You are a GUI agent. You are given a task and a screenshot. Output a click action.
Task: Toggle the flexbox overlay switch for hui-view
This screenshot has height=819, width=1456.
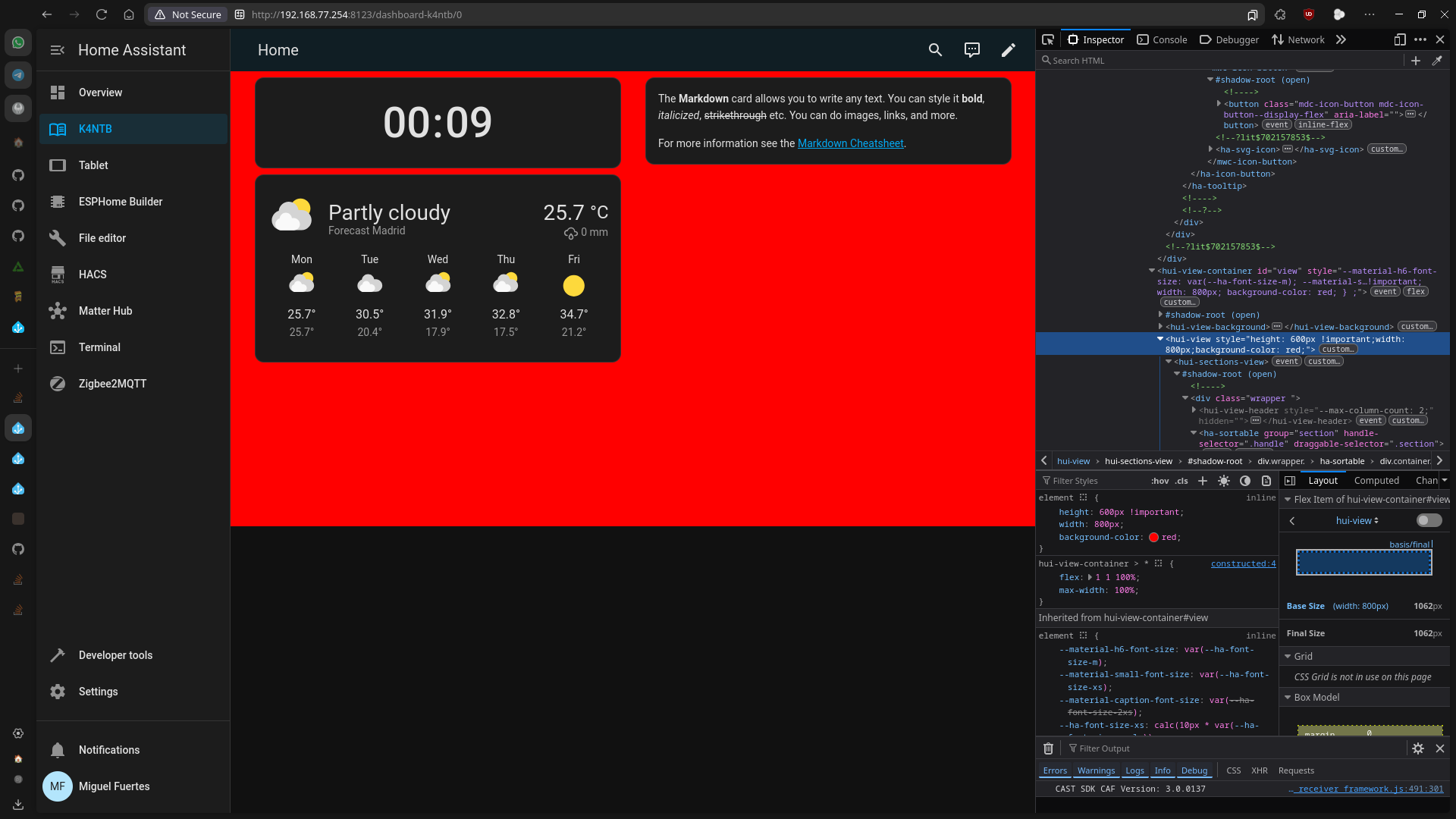click(x=1429, y=520)
